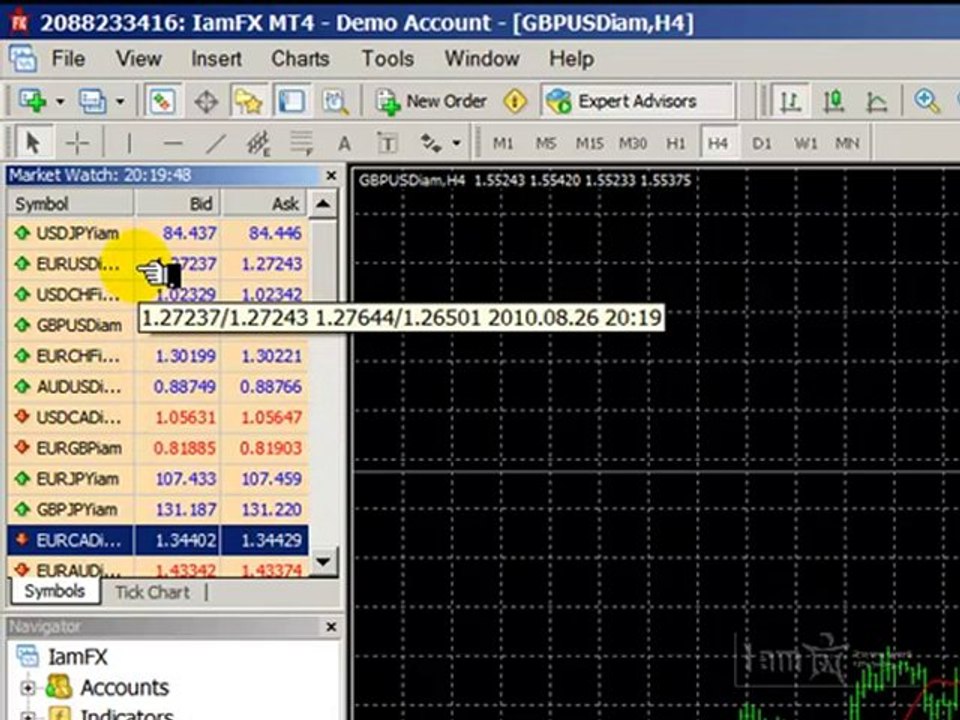This screenshot has height=720, width=960.
Task: Open the Strategy Tester icon
Action: pos(335,101)
